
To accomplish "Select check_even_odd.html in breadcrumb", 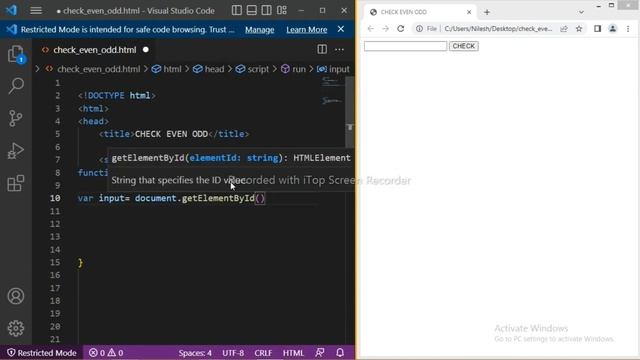I will [x=98, y=69].
